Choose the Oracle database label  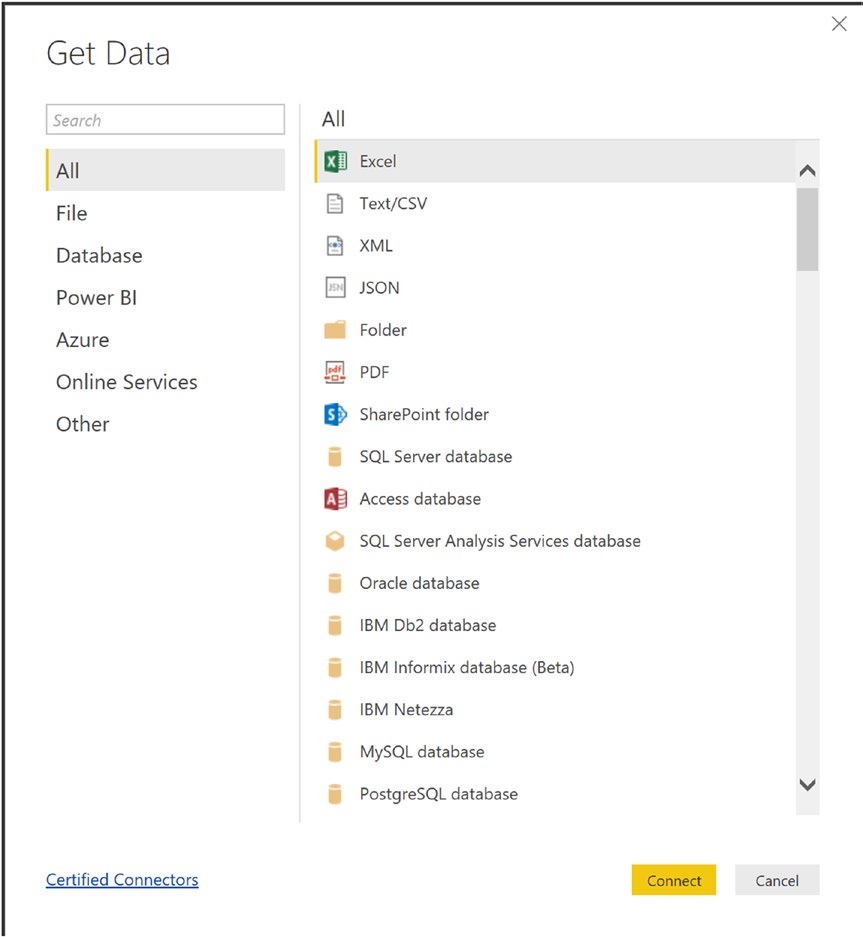pyautogui.click(x=420, y=583)
